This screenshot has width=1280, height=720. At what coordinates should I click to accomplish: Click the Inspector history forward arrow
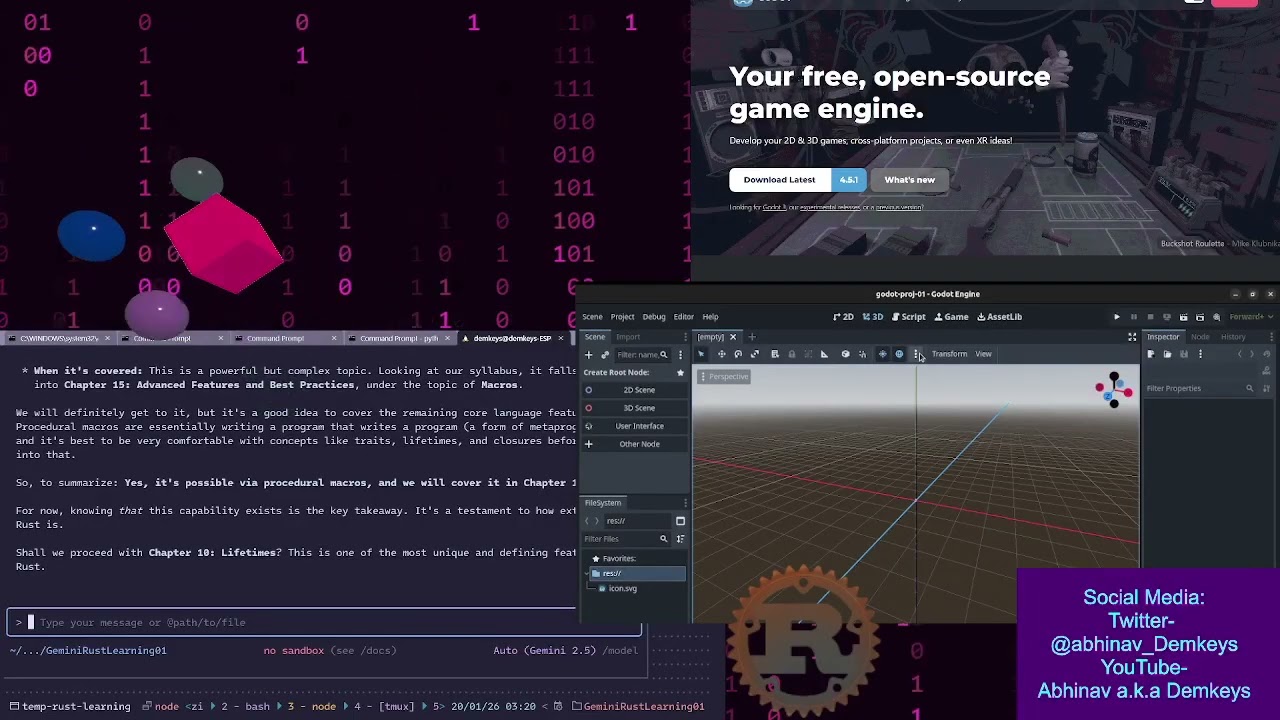click(x=1252, y=354)
